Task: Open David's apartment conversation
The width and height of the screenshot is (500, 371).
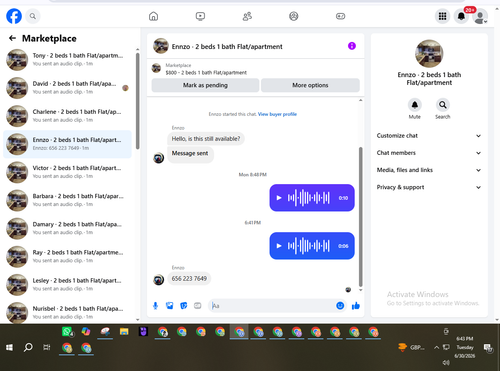Action: pos(67,88)
